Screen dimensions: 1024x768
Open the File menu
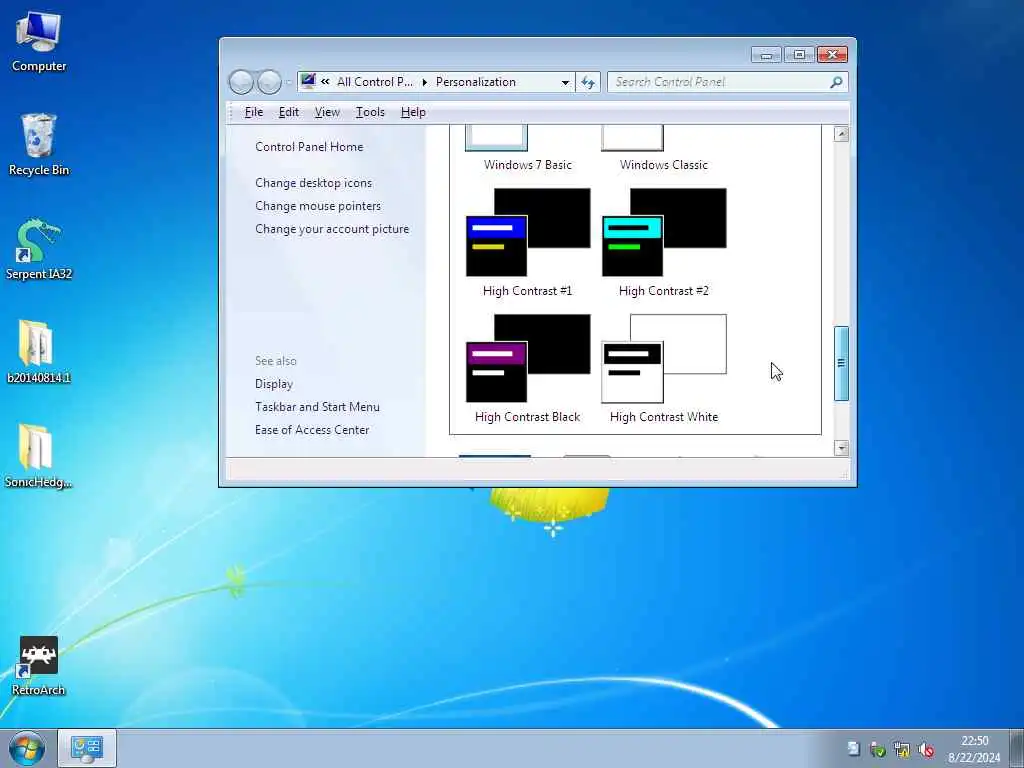[x=253, y=112]
